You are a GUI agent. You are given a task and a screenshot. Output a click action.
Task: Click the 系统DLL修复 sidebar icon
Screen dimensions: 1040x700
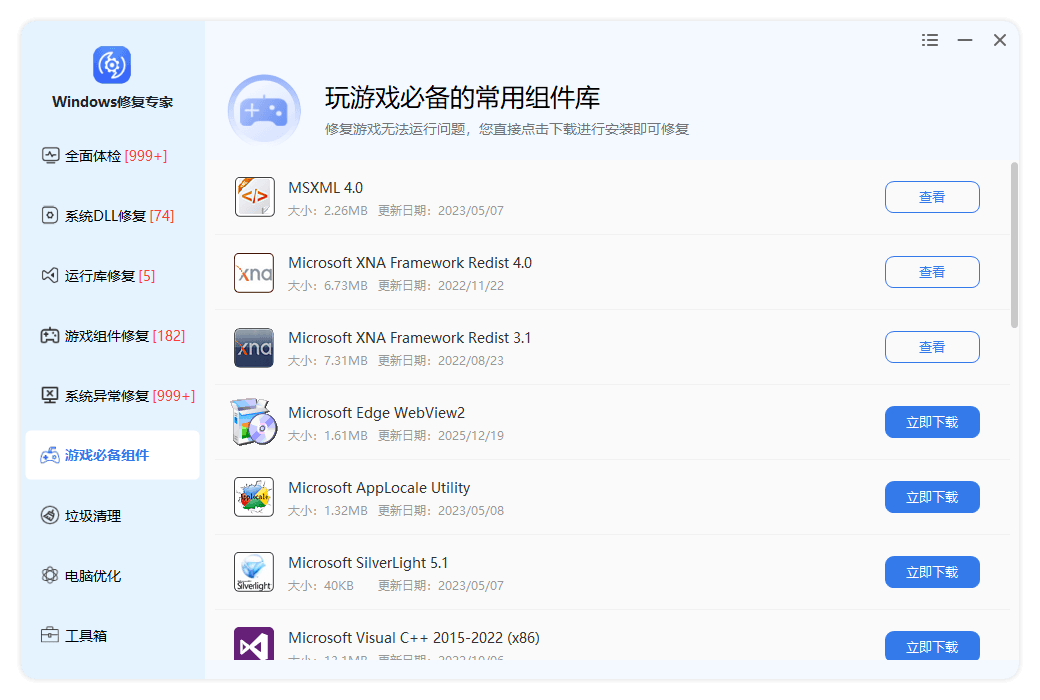point(50,215)
